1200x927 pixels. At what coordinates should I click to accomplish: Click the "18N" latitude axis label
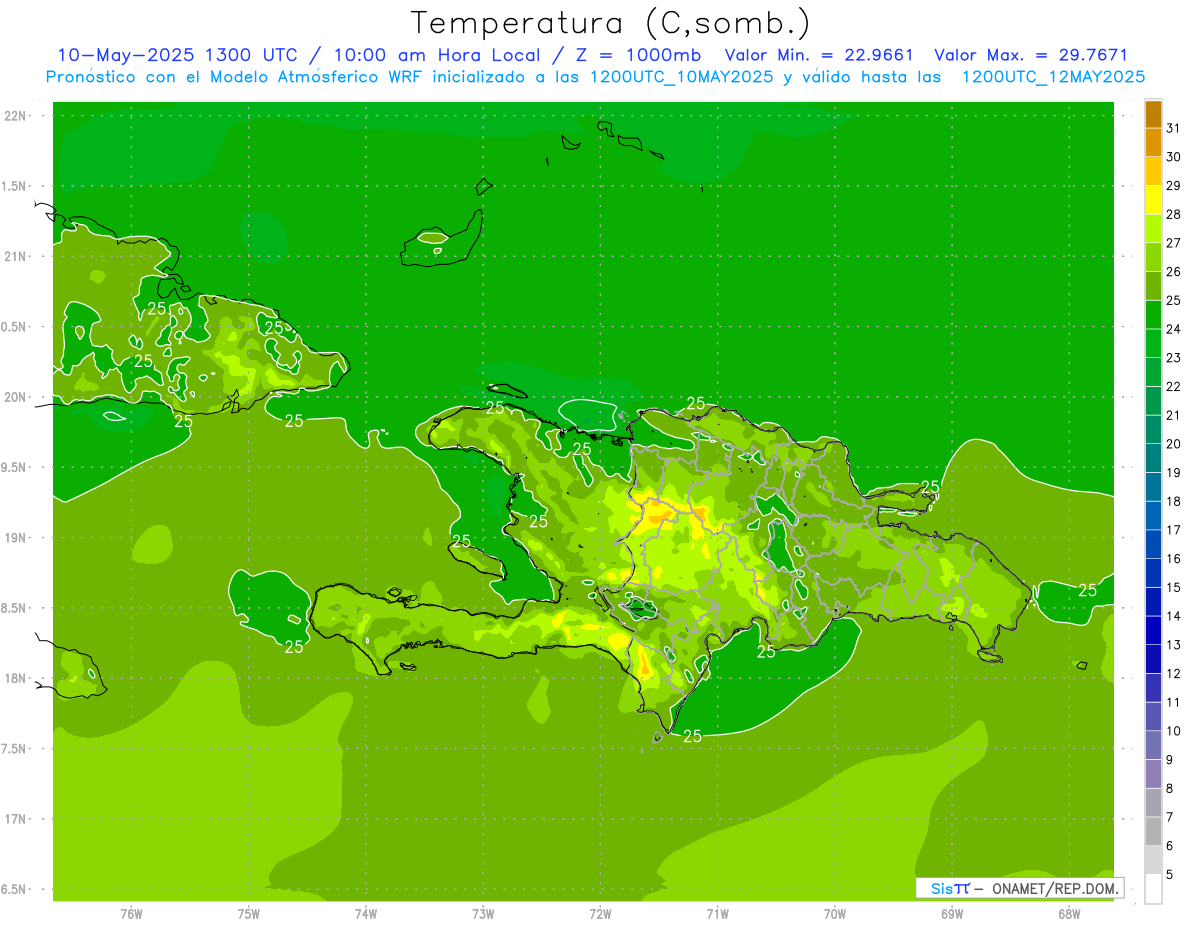(17, 679)
